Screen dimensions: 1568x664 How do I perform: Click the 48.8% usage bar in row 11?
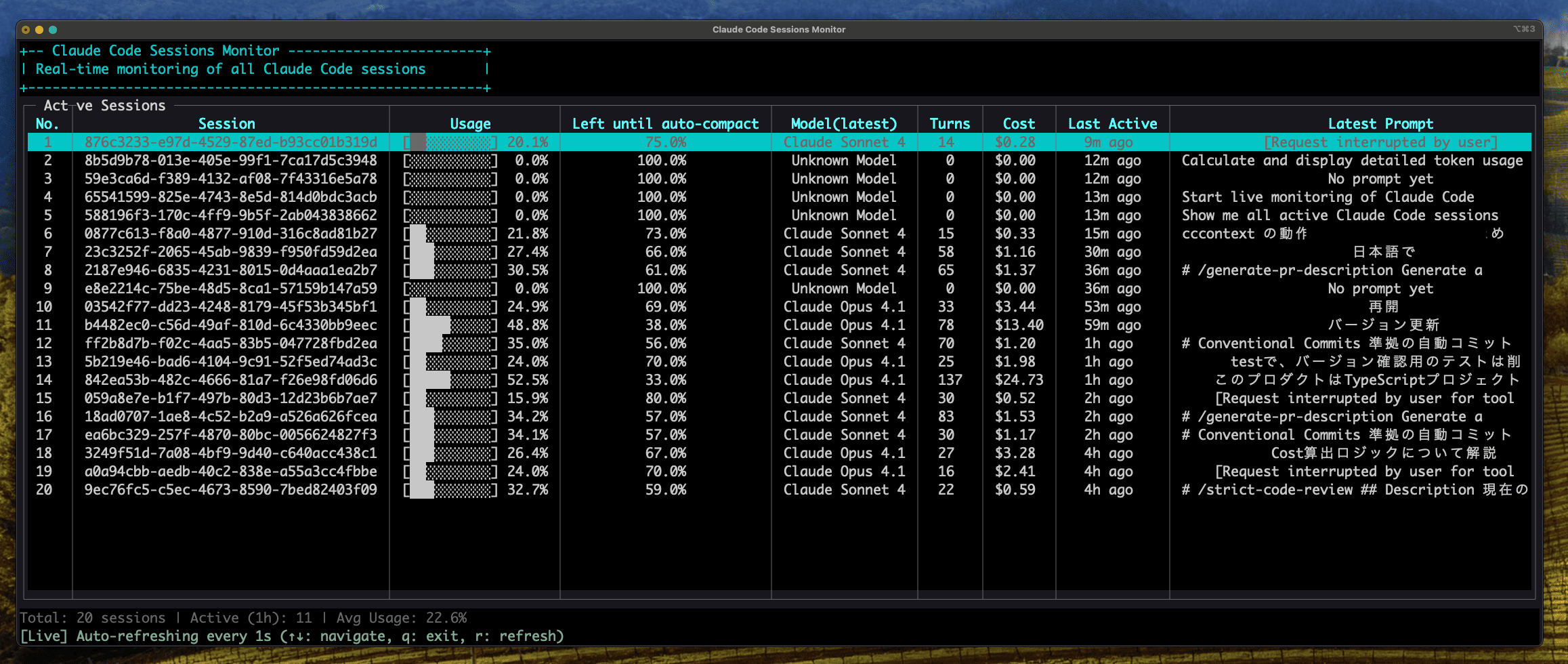(450, 325)
